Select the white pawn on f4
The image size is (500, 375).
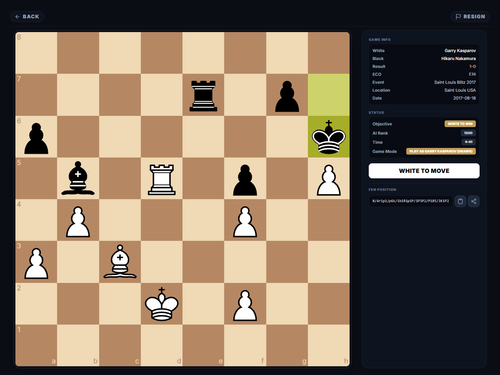coord(245,221)
